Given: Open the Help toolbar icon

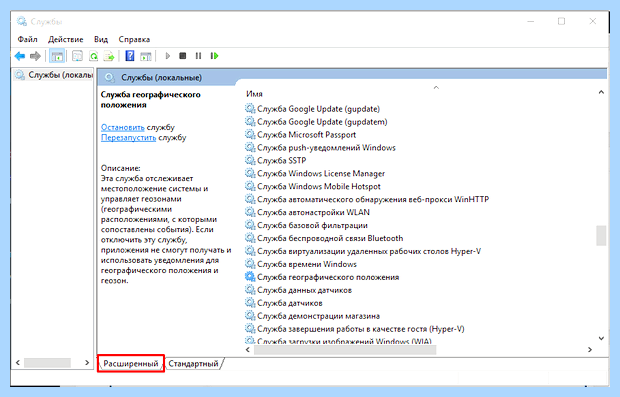Looking at the screenshot, I should pos(130,56).
